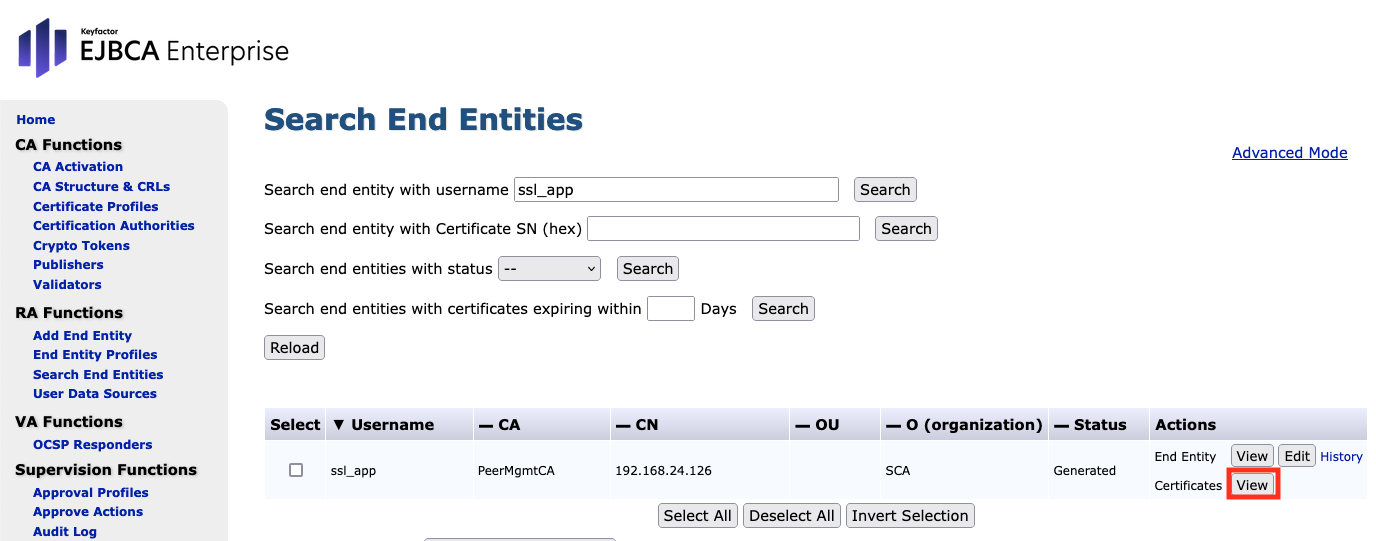Edit the ssl_app end entity

(1297, 456)
